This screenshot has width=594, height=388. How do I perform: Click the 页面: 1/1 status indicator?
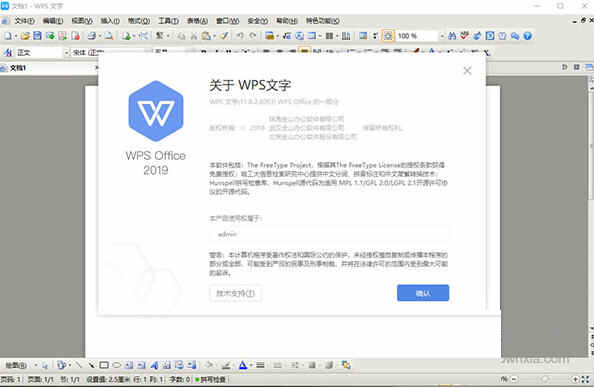[x=41, y=379]
